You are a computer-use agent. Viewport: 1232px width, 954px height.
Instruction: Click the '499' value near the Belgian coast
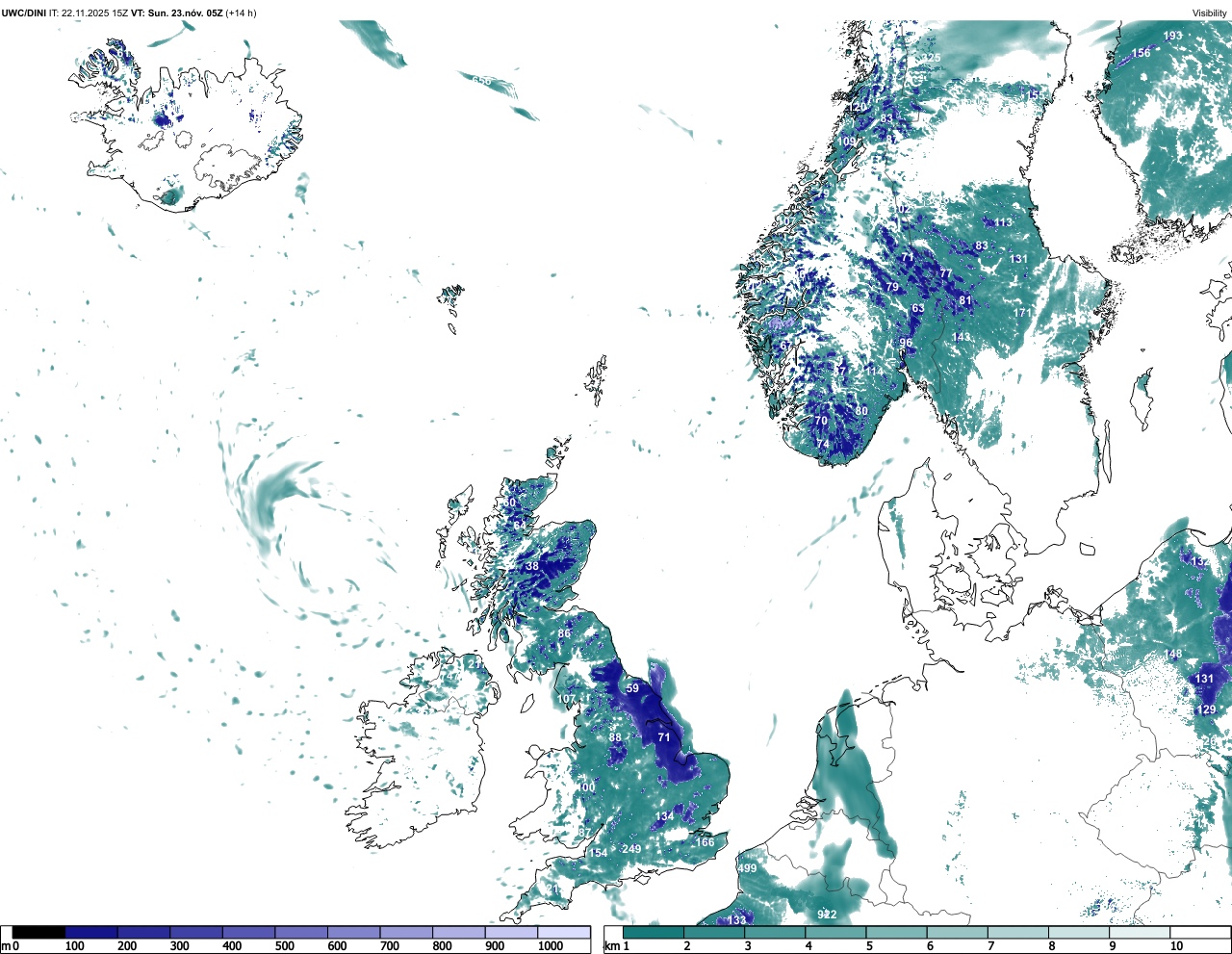point(747,869)
